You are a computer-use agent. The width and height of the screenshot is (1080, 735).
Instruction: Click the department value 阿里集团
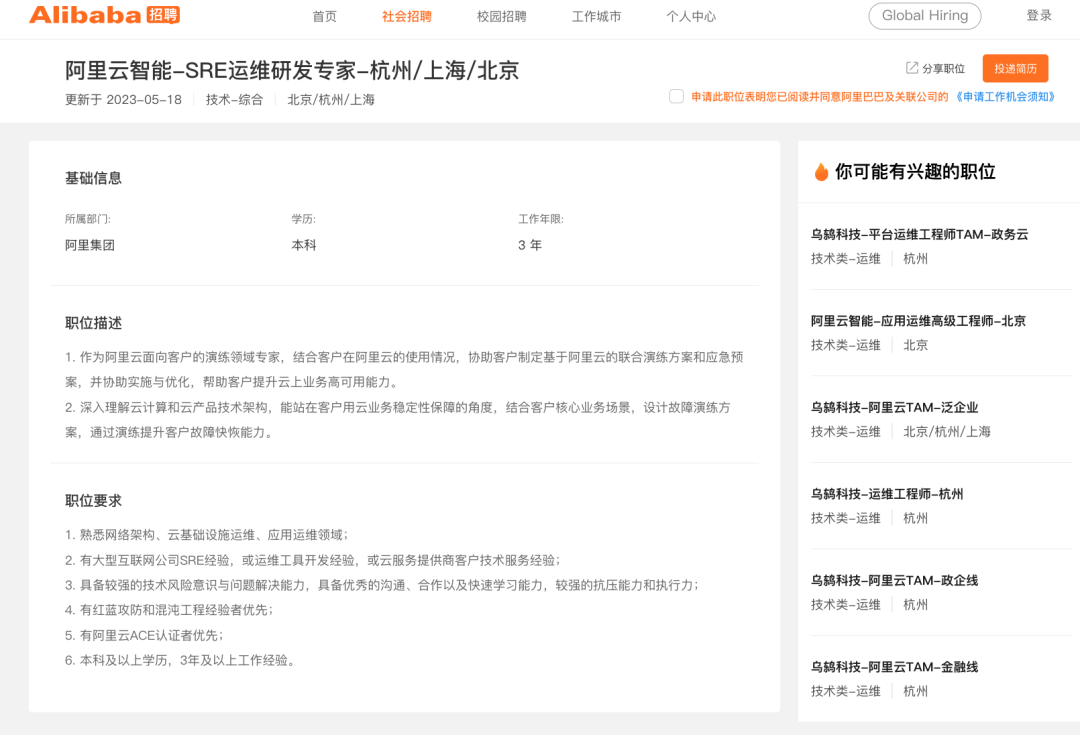90,245
